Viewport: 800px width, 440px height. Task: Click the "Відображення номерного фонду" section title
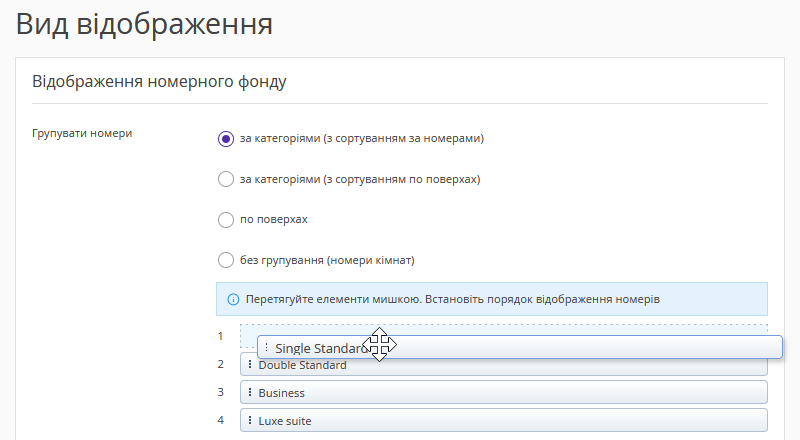(160, 82)
